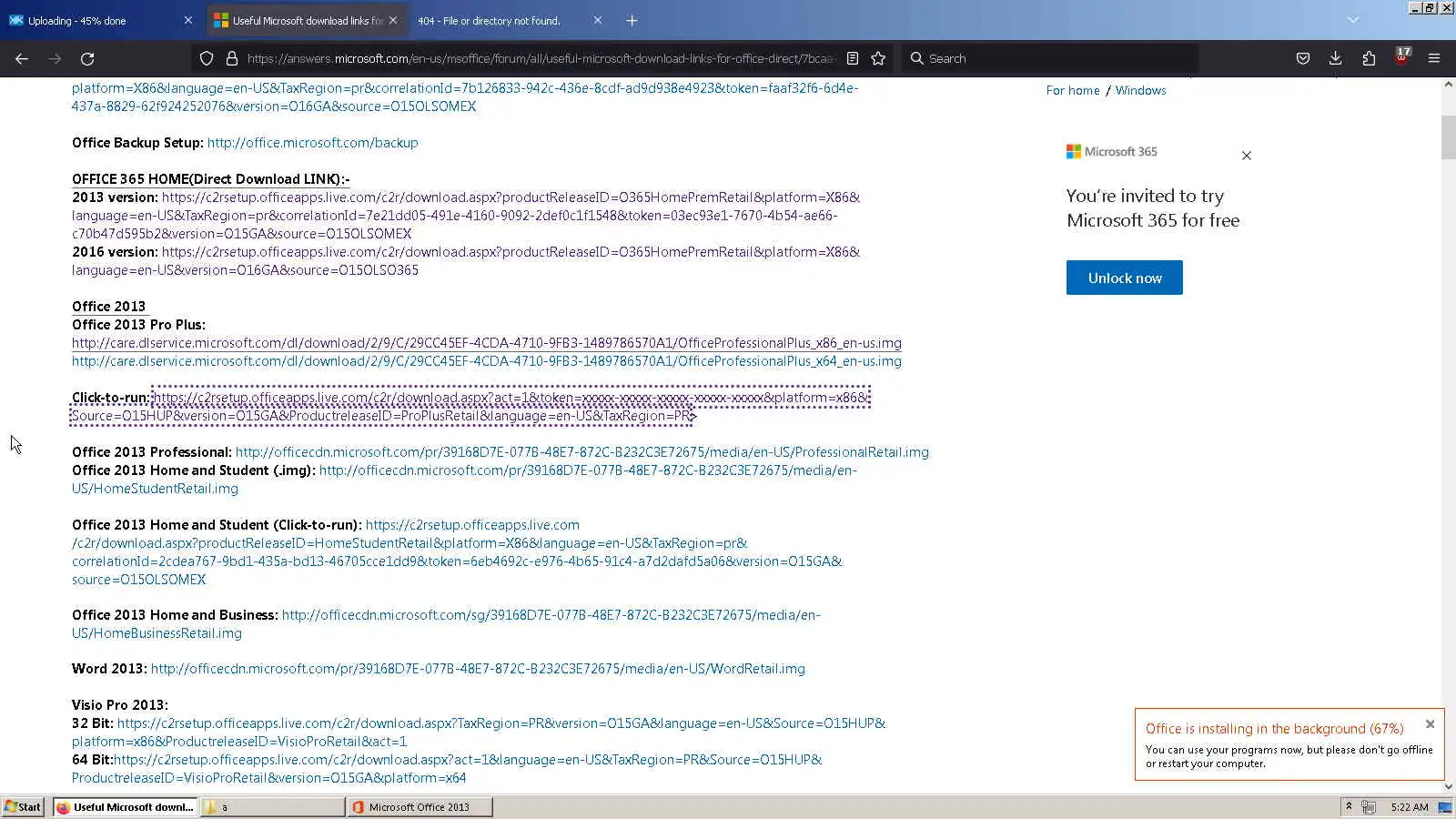Click scrollbar down arrow
Image resolution: width=1456 pixels, height=819 pixels.
pyautogui.click(x=1448, y=786)
